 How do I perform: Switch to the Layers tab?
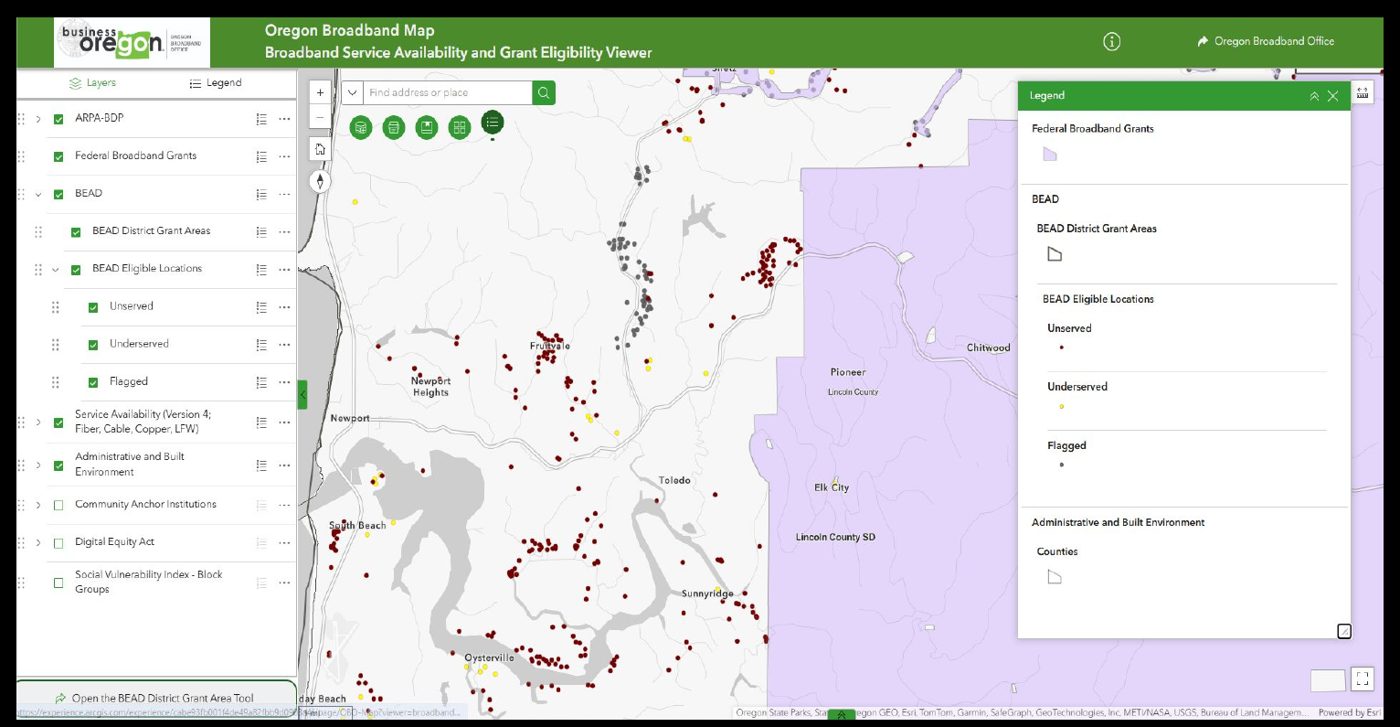pyautogui.click(x=92, y=83)
